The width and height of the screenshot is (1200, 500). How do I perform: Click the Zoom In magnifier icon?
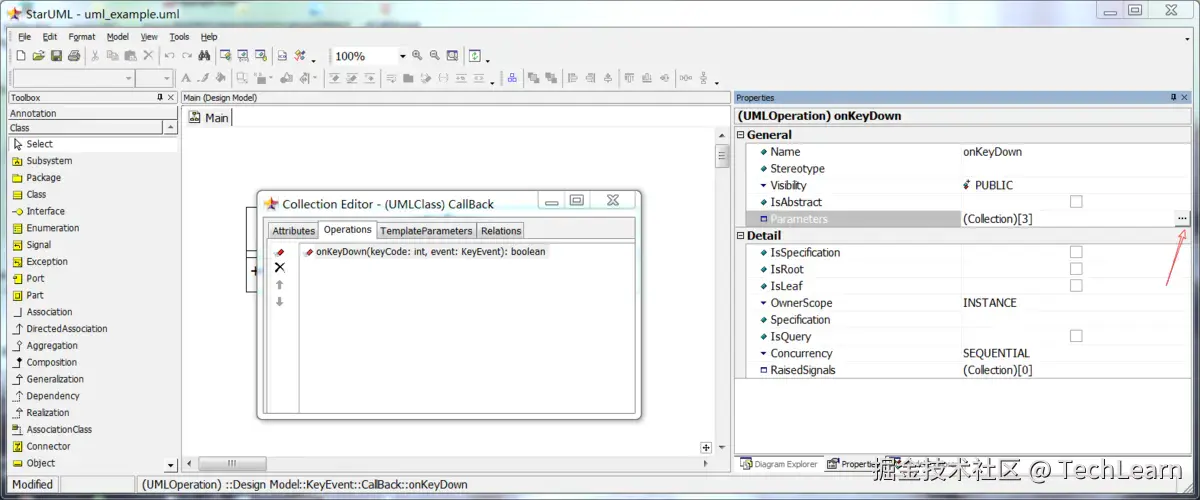(x=418, y=56)
